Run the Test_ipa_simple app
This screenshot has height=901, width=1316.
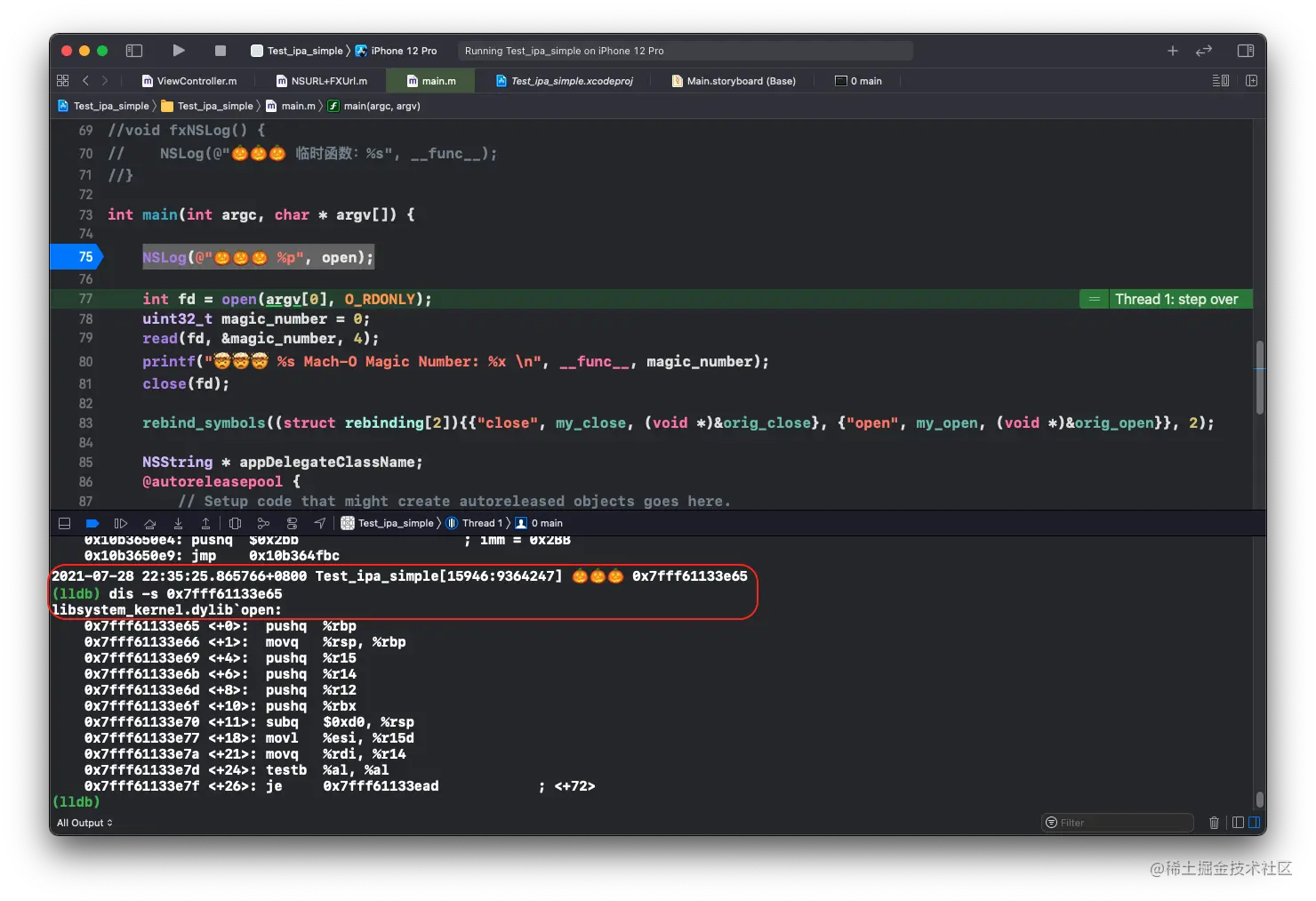coord(179,51)
